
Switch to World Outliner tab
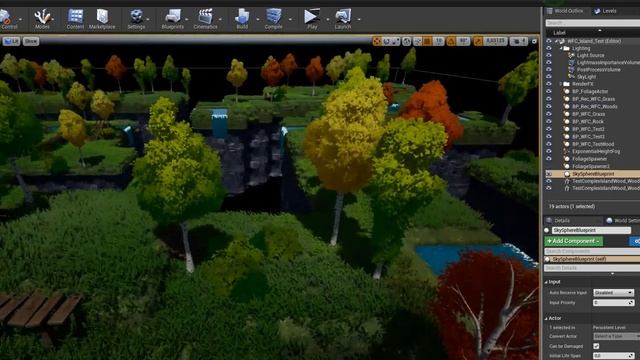click(x=565, y=11)
